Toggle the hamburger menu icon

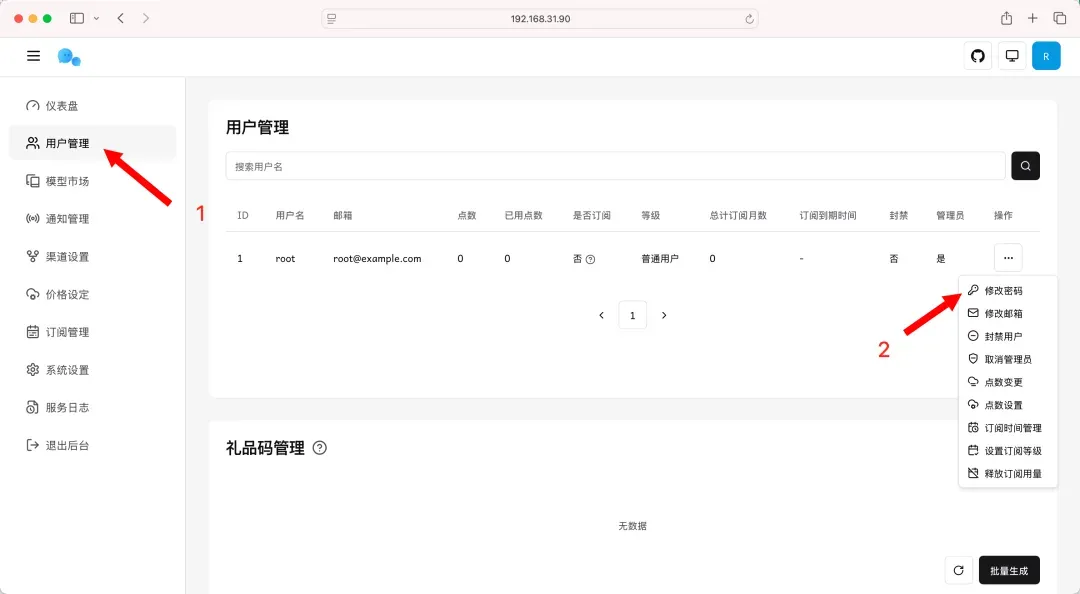[33, 56]
